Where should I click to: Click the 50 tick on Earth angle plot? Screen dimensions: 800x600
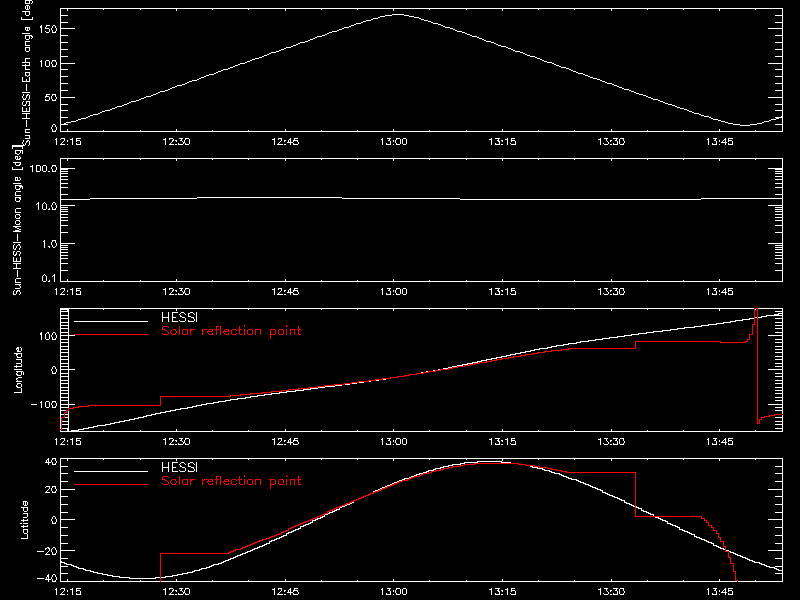click(51, 97)
